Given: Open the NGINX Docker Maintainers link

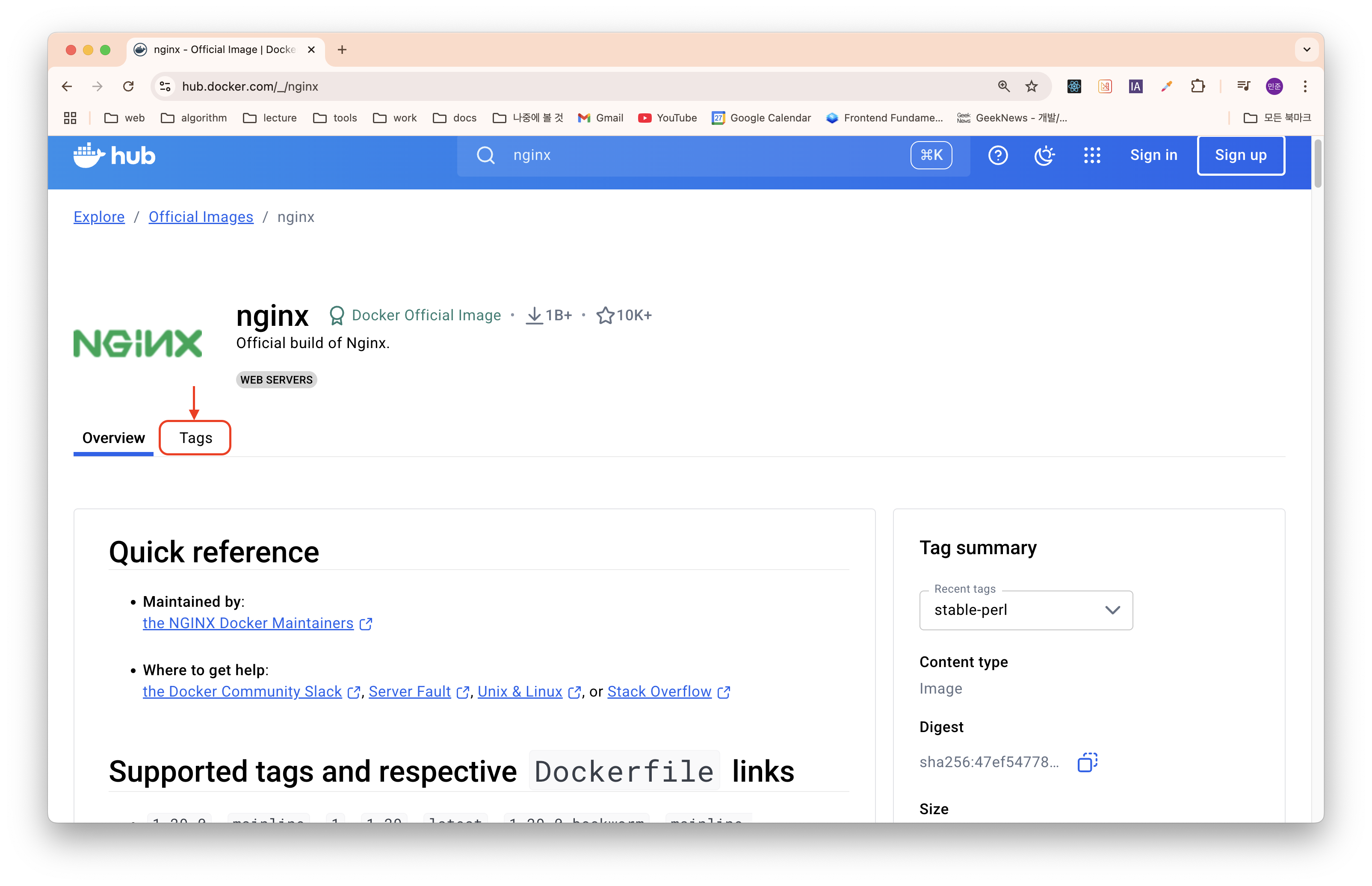Looking at the screenshot, I should [248, 623].
